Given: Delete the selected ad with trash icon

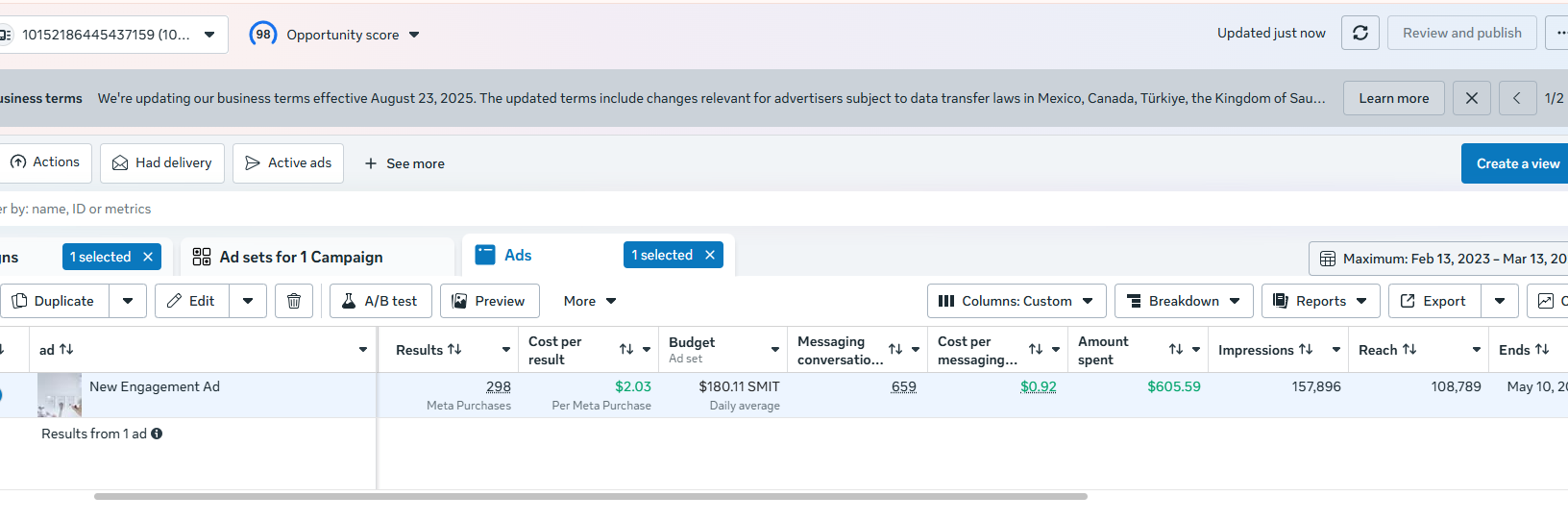Looking at the screenshot, I should 294,301.
